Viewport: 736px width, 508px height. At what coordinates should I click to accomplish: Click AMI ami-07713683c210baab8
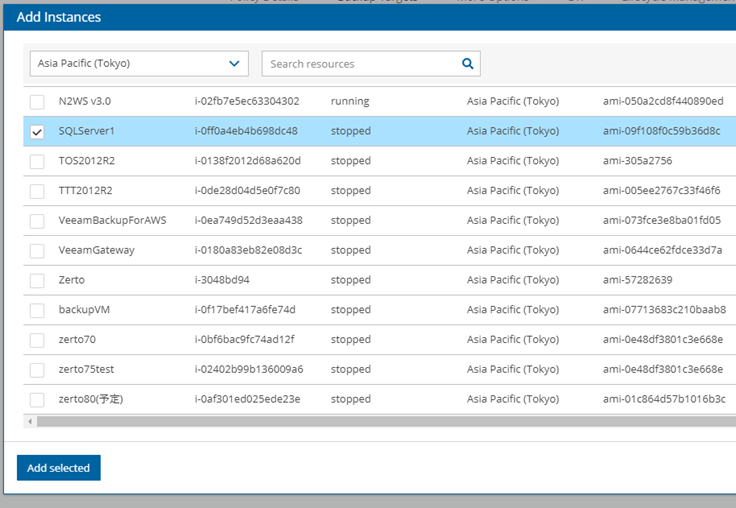pyautogui.click(x=664, y=309)
